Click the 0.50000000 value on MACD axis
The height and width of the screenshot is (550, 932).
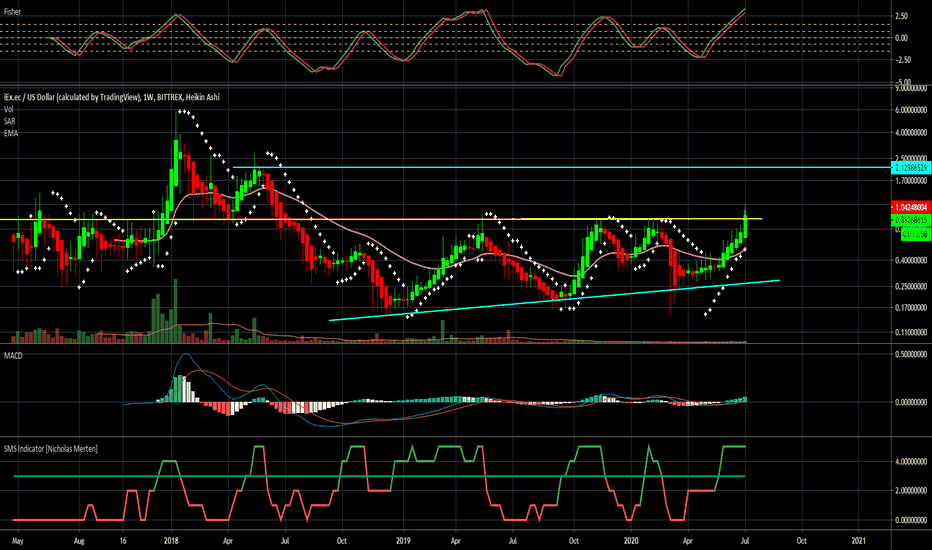point(911,354)
